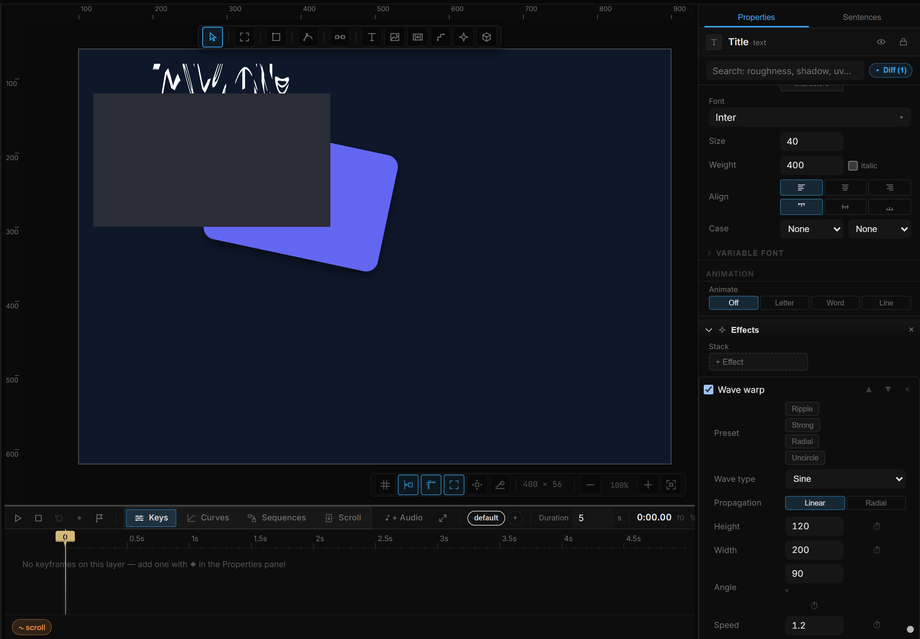
Task: Click the loop replay icon
Action: tap(59, 518)
